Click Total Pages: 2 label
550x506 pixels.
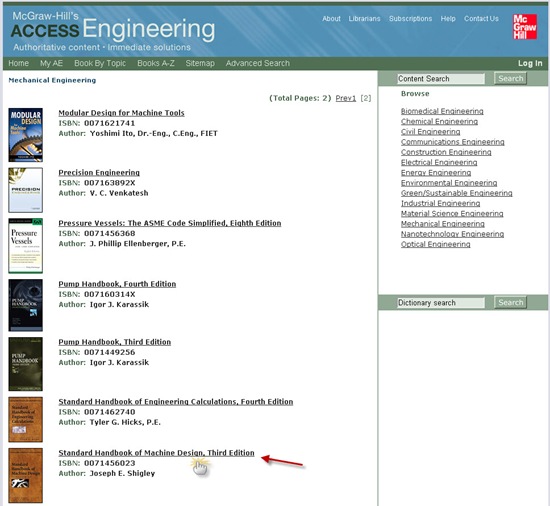click(300, 98)
